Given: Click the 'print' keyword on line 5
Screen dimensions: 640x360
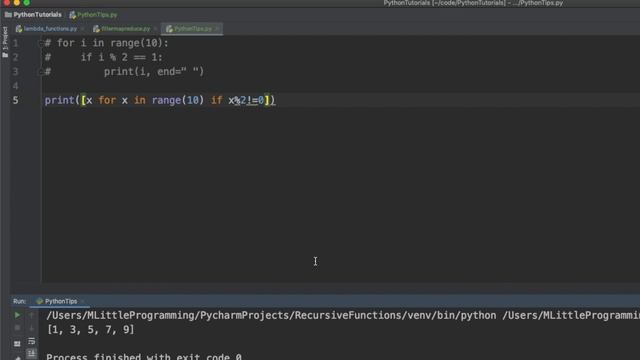Looking at the screenshot, I should click(x=60, y=100).
